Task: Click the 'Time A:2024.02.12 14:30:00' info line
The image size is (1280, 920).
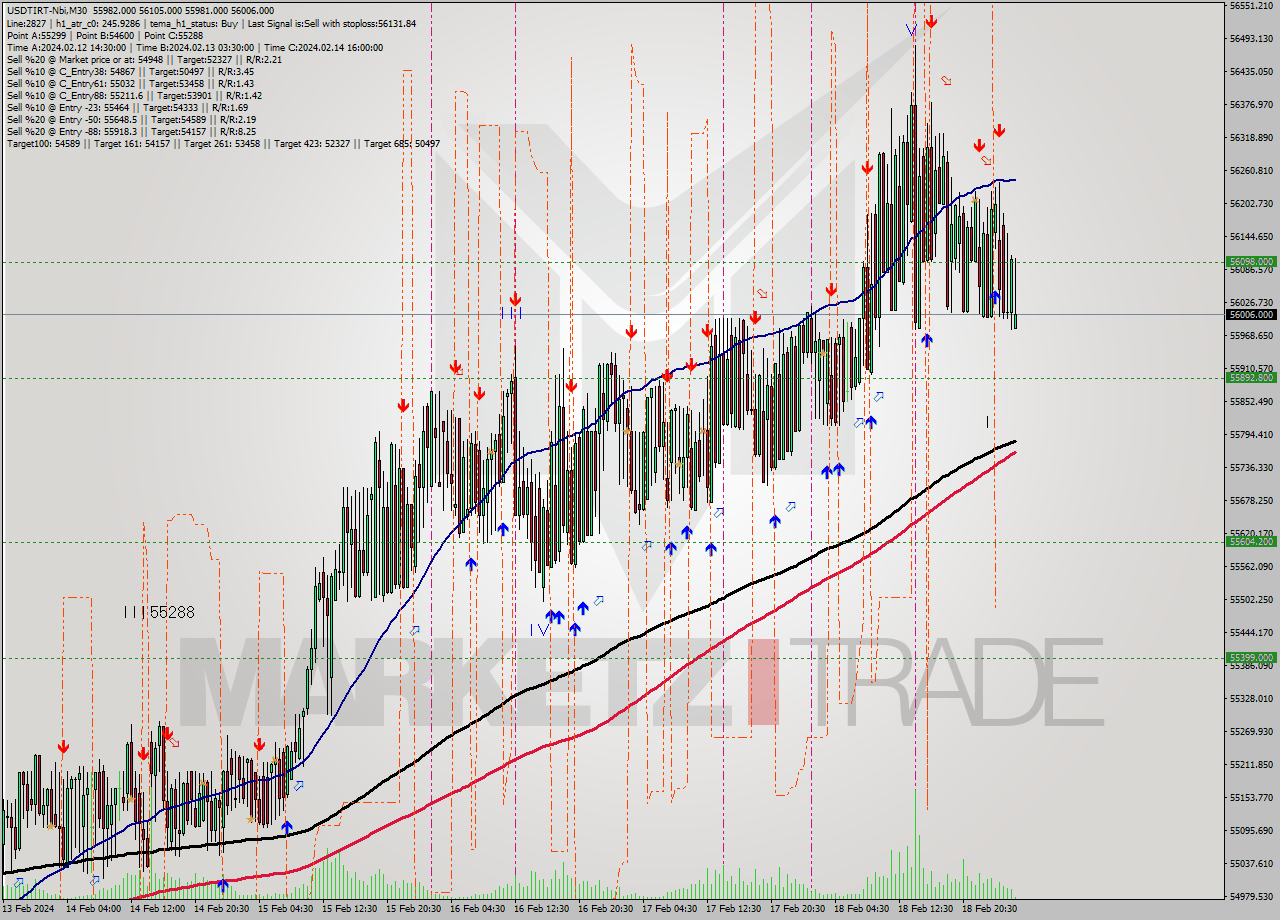Action: pyautogui.click(x=194, y=47)
